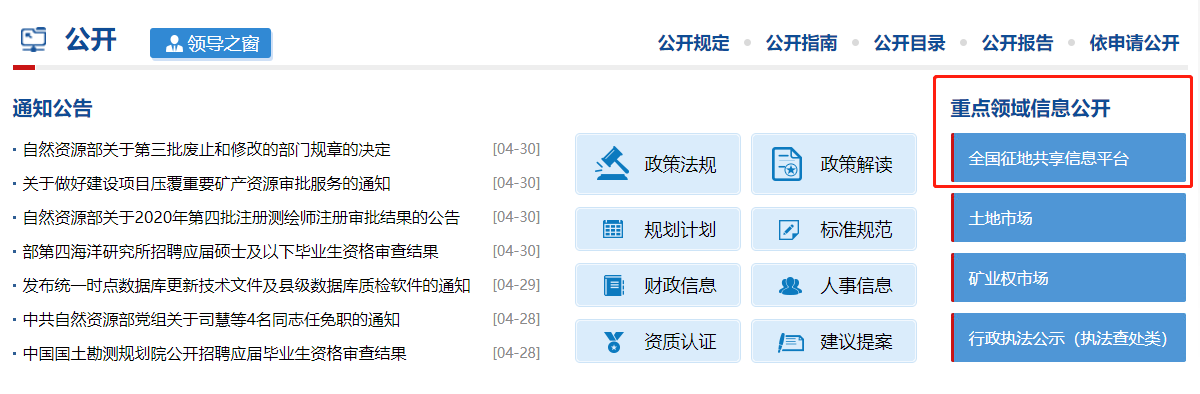The height and width of the screenshot is (394, 1200).
Task: Click the monitor icon beside 公开 heading
Action: pos(33,41)
